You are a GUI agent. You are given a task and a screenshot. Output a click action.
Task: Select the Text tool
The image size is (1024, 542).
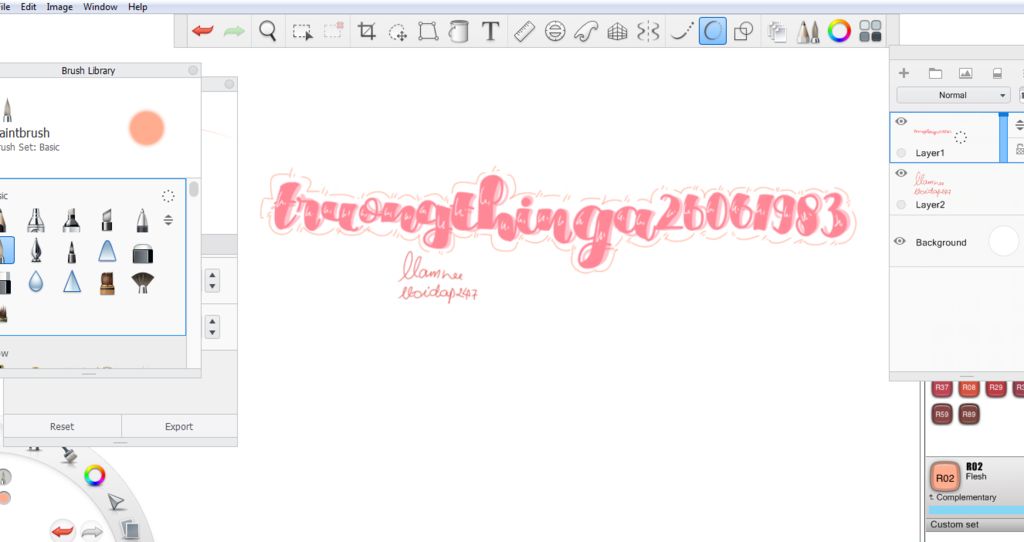tap(490, 31)
